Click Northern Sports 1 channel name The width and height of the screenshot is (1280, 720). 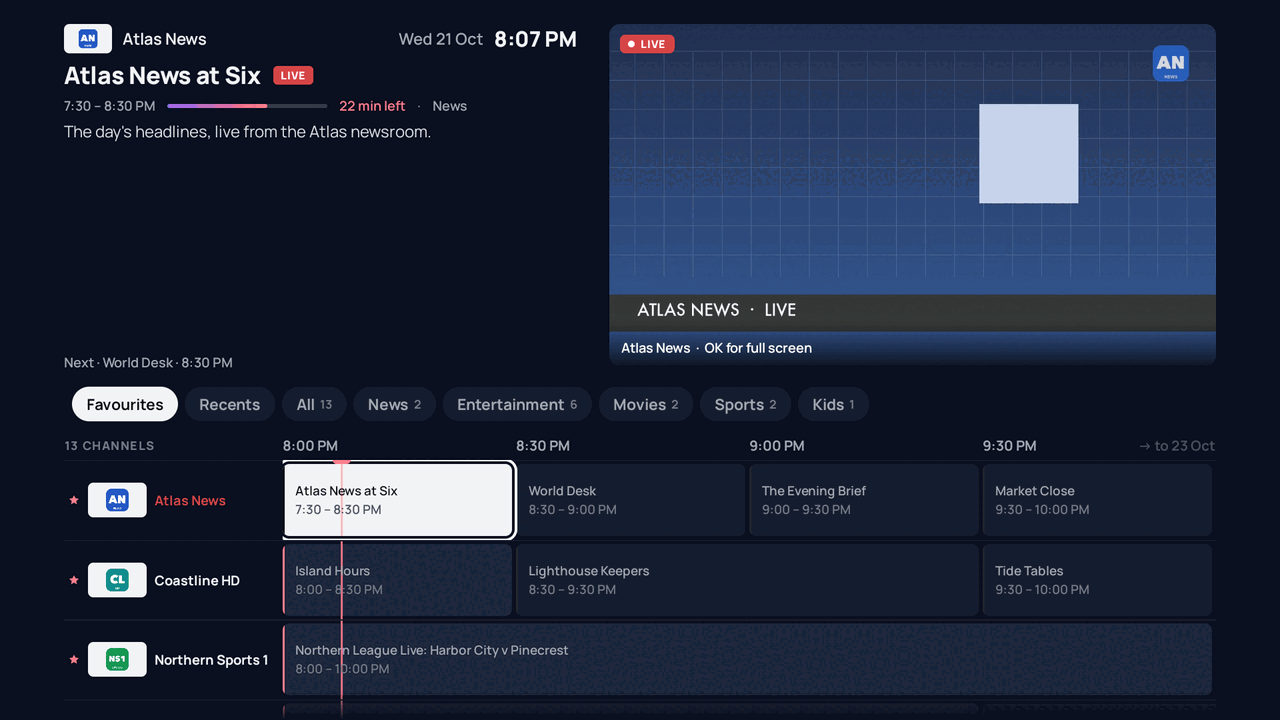(x=211, y=660)
